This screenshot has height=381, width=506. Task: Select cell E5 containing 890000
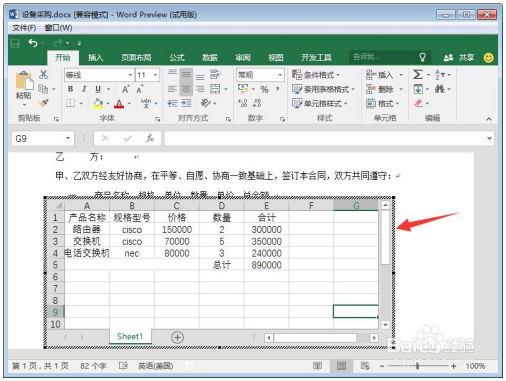266,265
